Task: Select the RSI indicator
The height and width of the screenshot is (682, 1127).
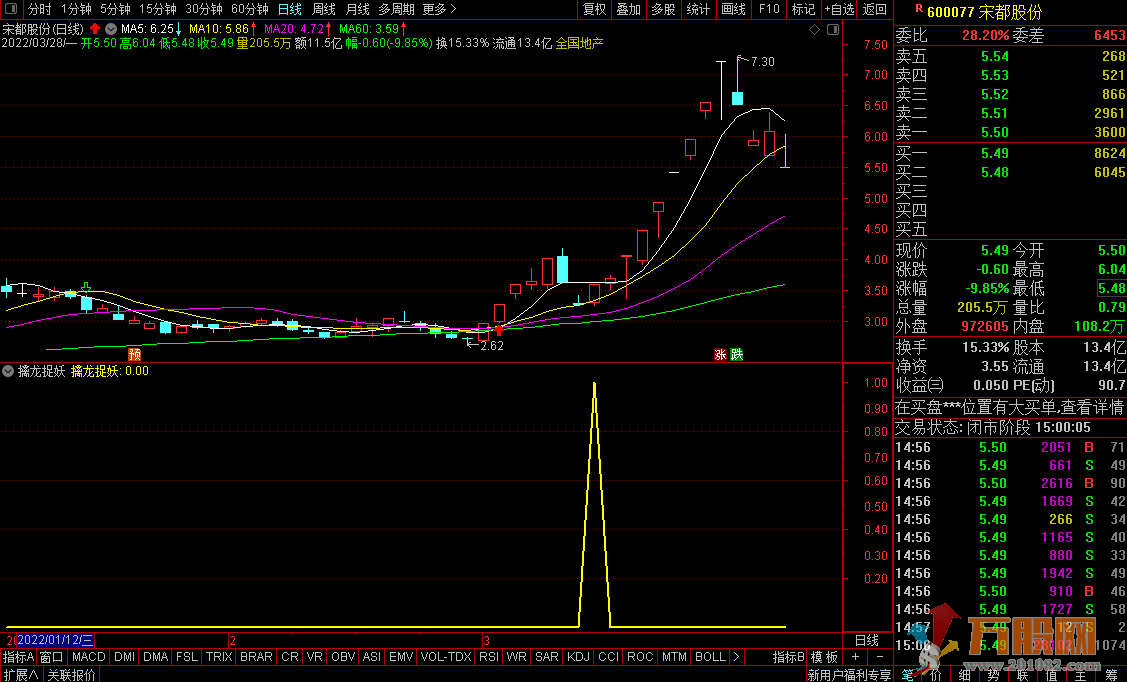Action: [489, 657]
